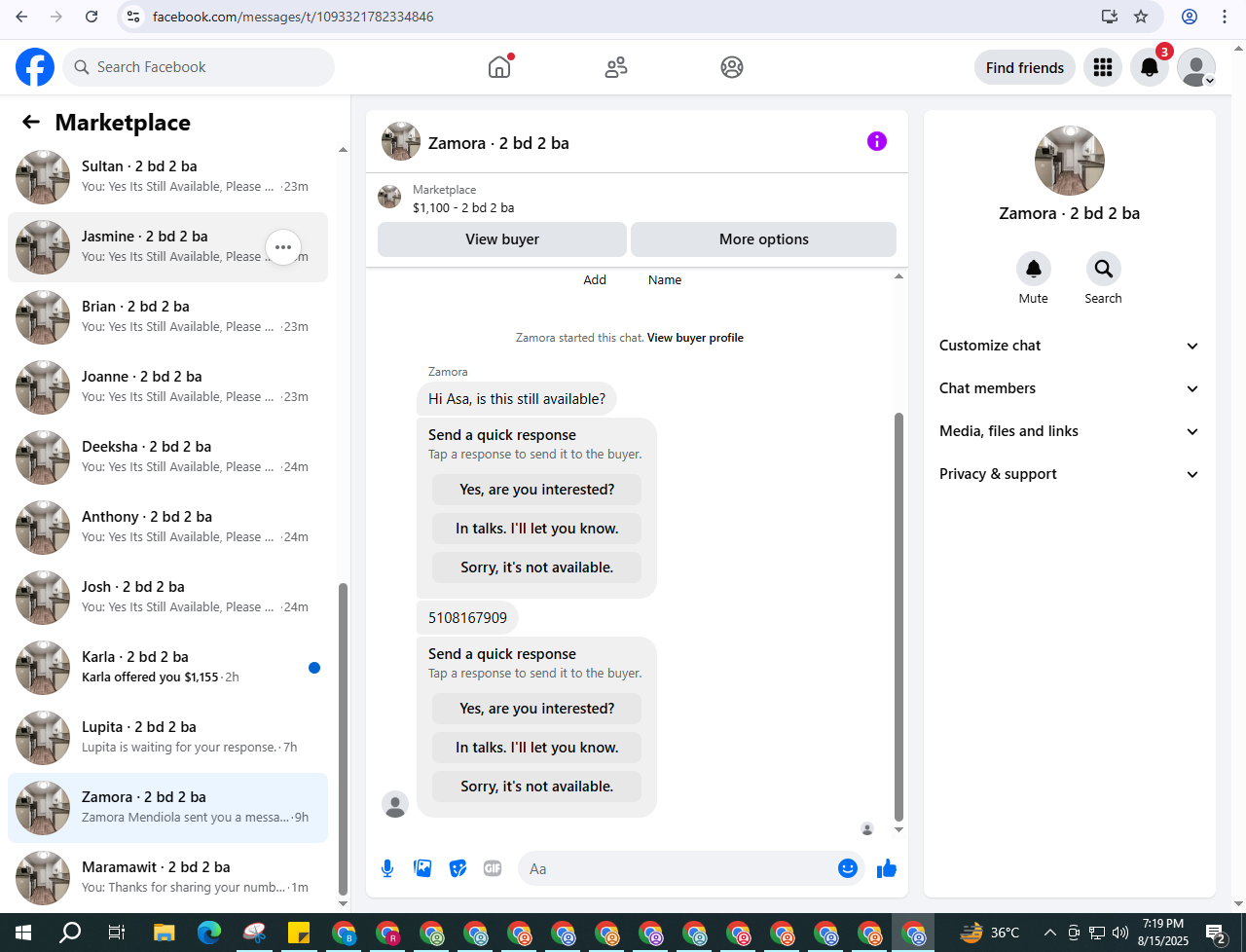Send a thumbs up like
1246x952 pixels.
click(886, 868)
